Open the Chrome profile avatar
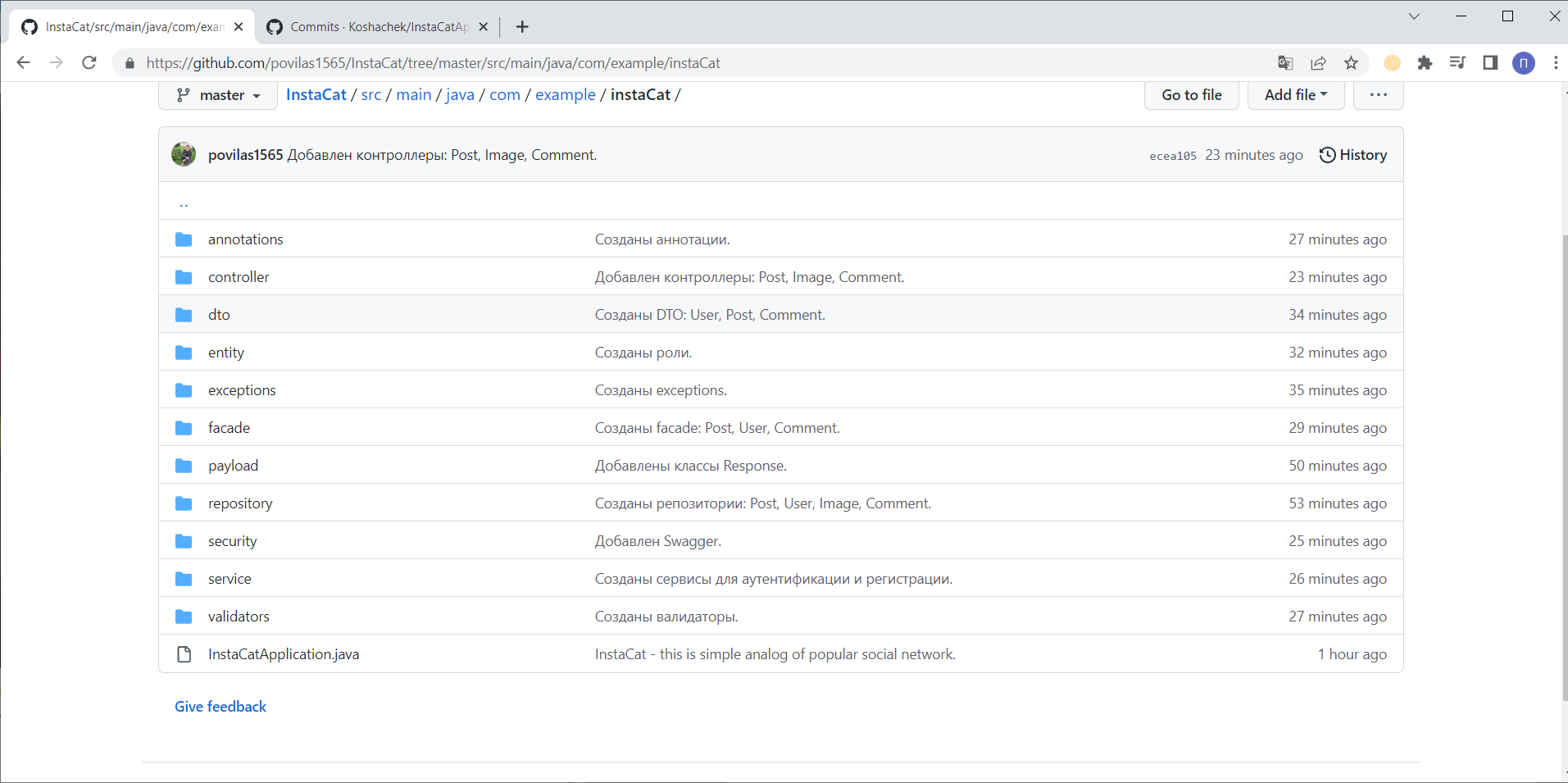The height and width of the screenshot is (783, 1568). pyautogui.click(x=1524, y=63)
